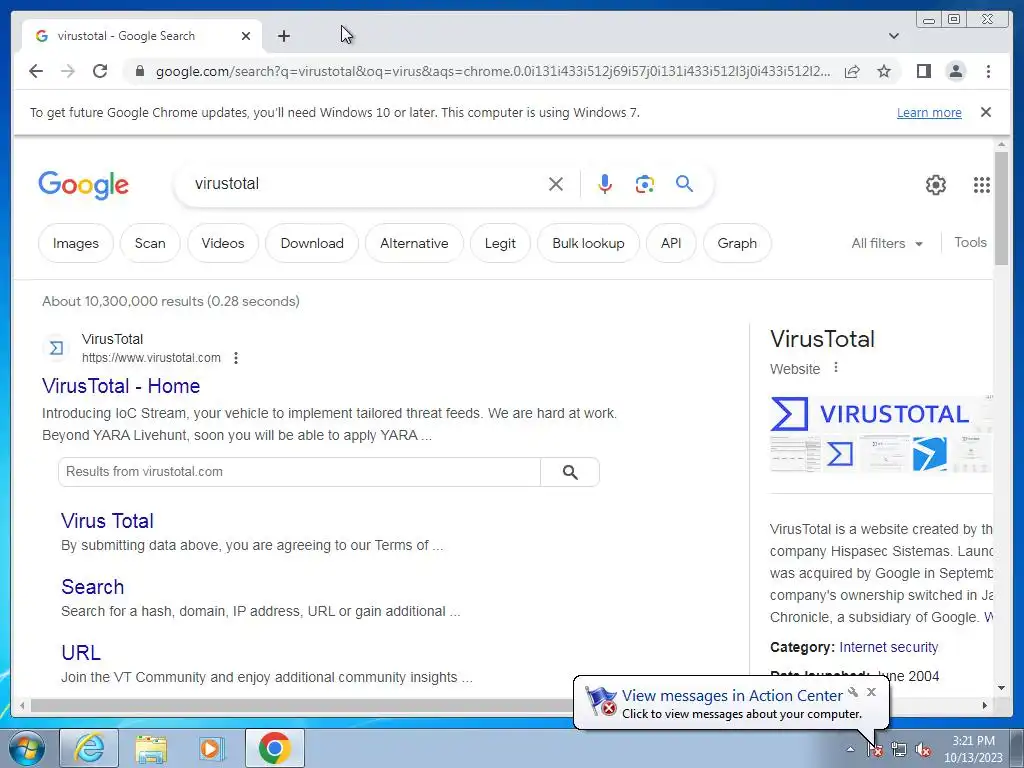Select the Legit filter chip
The width and height of the screenshot is (1024, 768).
tap(500, 243)
